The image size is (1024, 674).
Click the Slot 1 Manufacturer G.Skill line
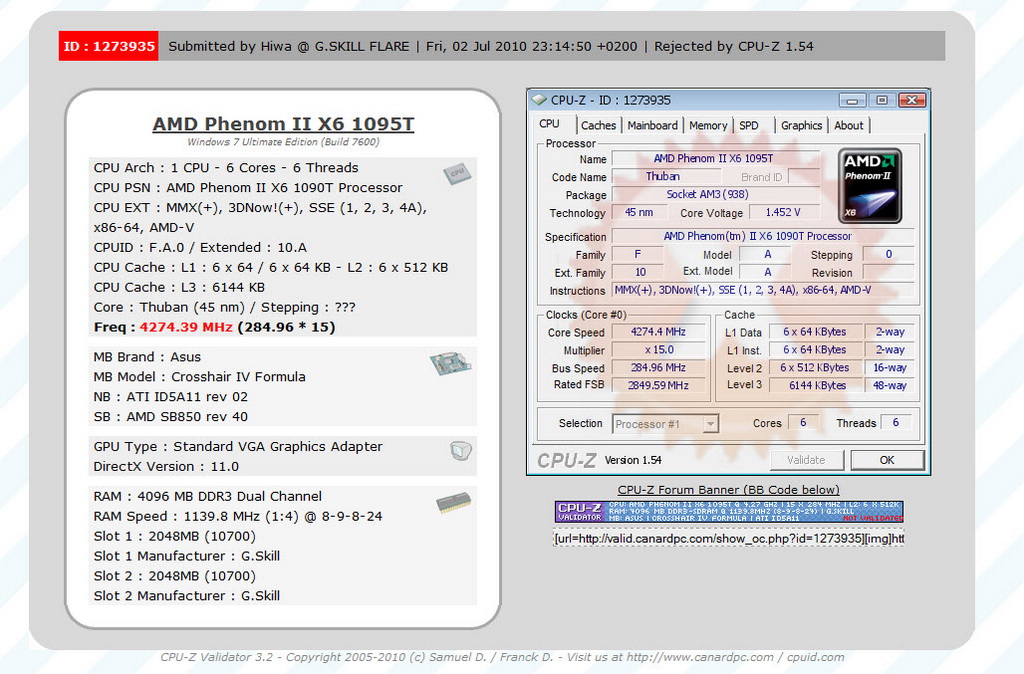pos(187,556)
